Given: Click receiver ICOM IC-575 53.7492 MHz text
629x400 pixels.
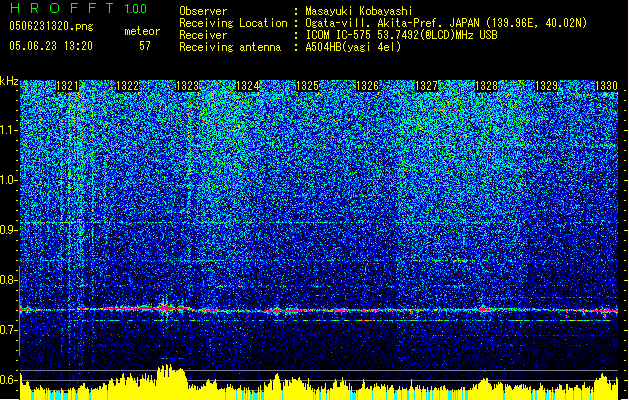Looking at the screenshot, I should click(x=401, y=35).
